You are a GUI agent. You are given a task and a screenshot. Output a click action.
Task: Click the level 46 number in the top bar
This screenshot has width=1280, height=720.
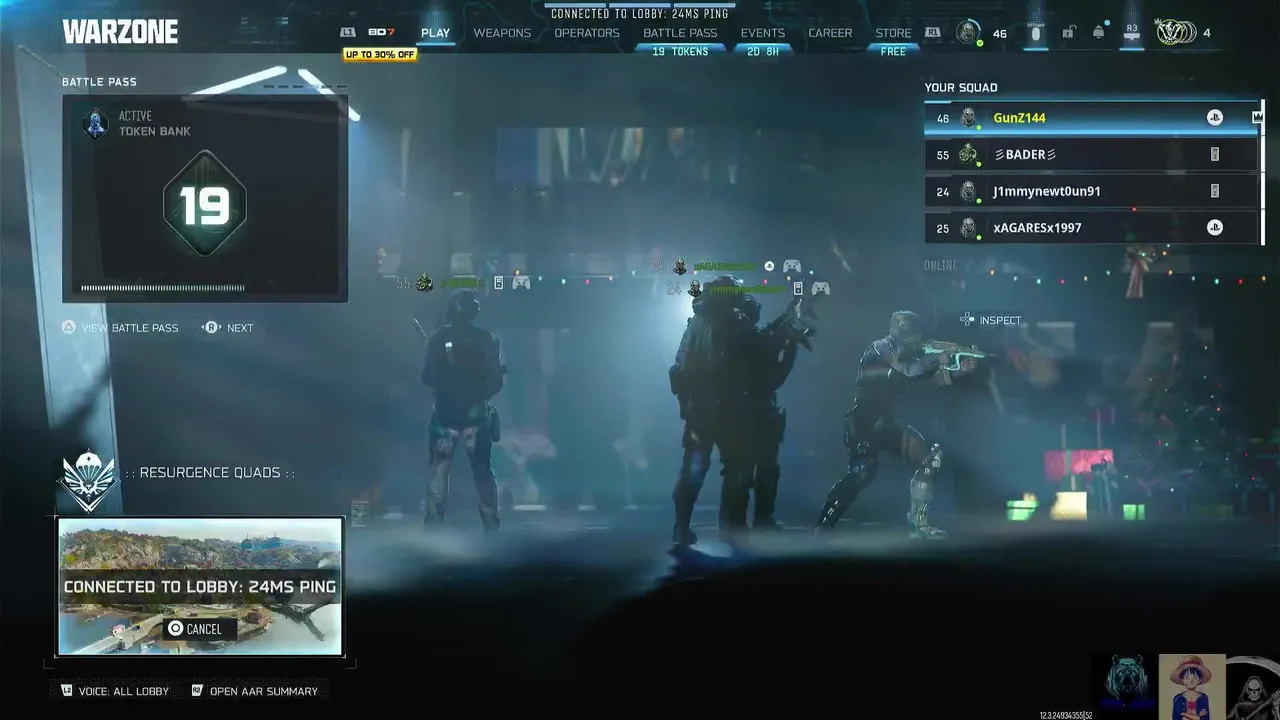tap(999, 34)
